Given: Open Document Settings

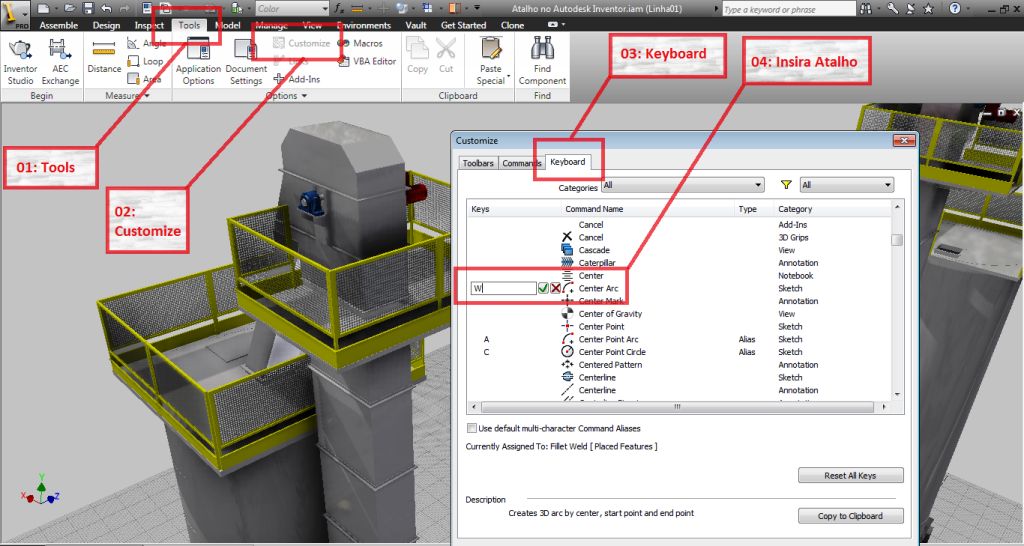Looking at the screenshot, I should pos(245,61).
